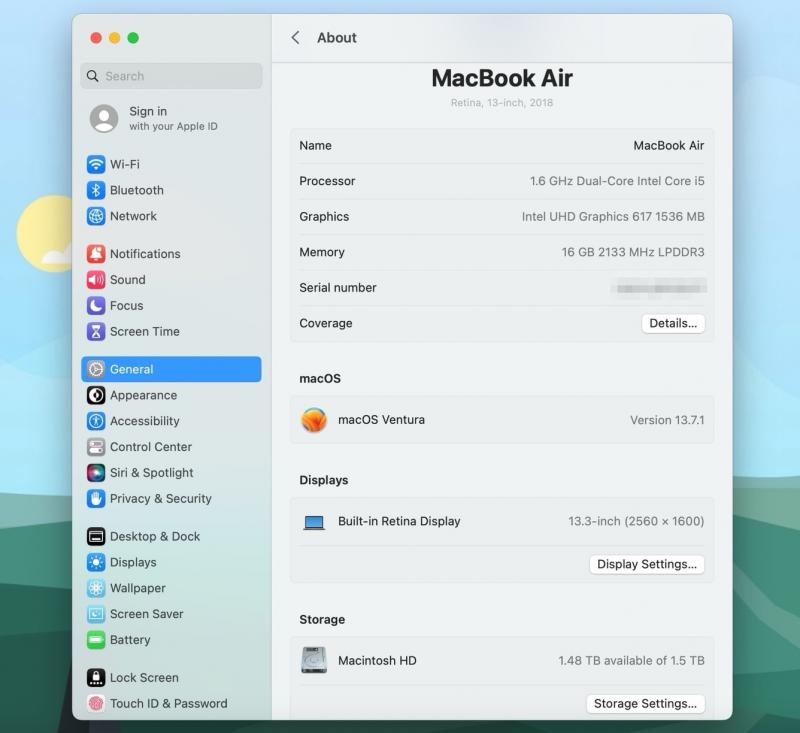Click the magnifying glass search icon
This screenshot has height=733, width=800.
click(92, 76)
